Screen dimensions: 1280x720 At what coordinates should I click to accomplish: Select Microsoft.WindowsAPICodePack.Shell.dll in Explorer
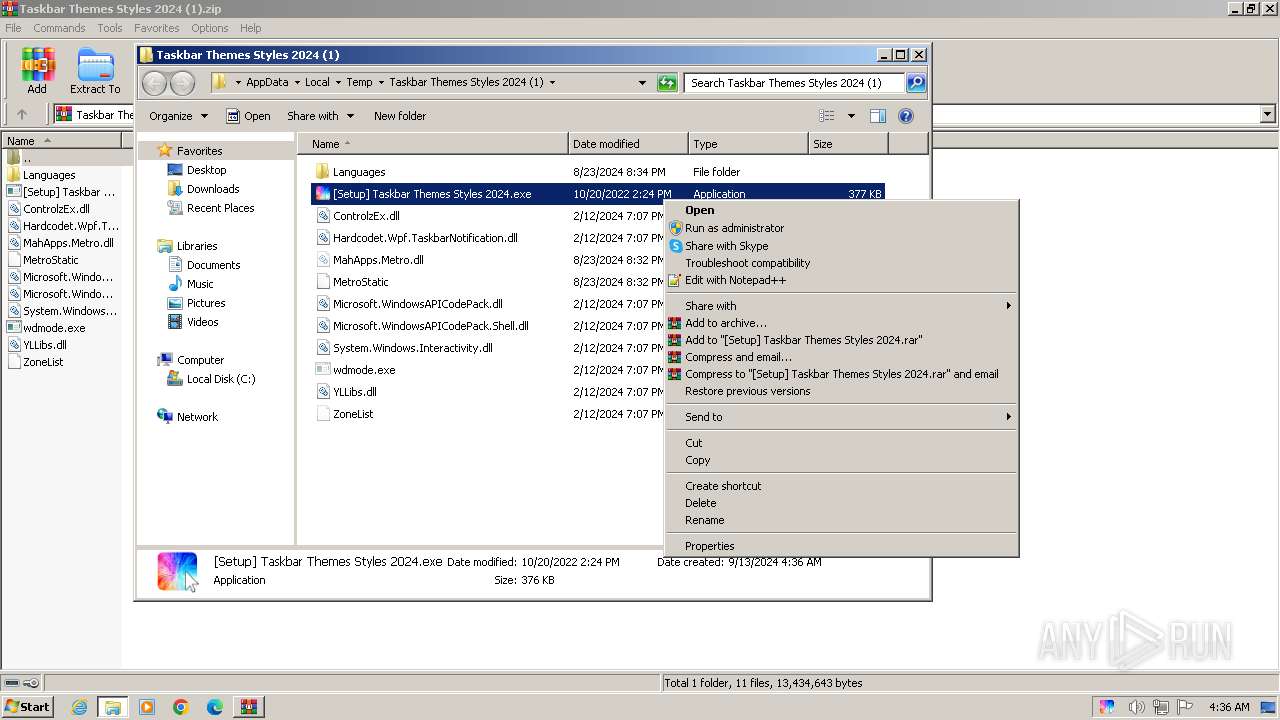[430, 326]
